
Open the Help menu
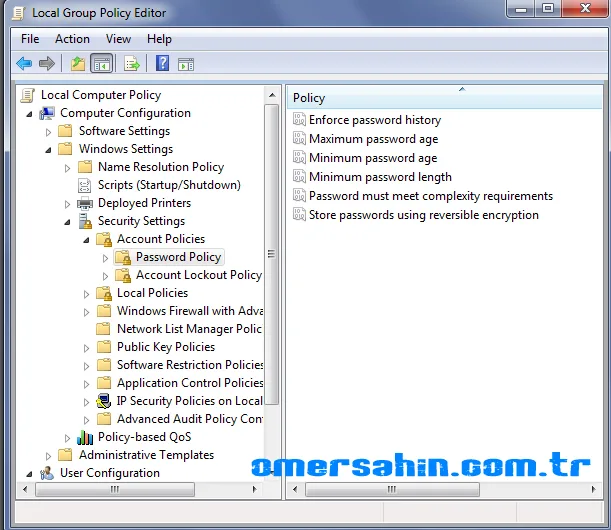[x=159, y=39]
